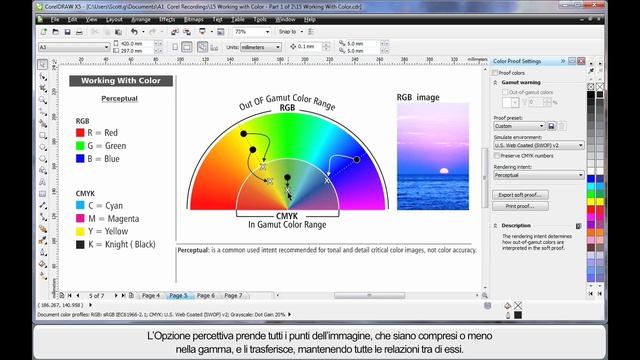This screenshot has height=360, width=640.
Task: Collapse the Gamut warning section
Action: click(x=496, y=82)
